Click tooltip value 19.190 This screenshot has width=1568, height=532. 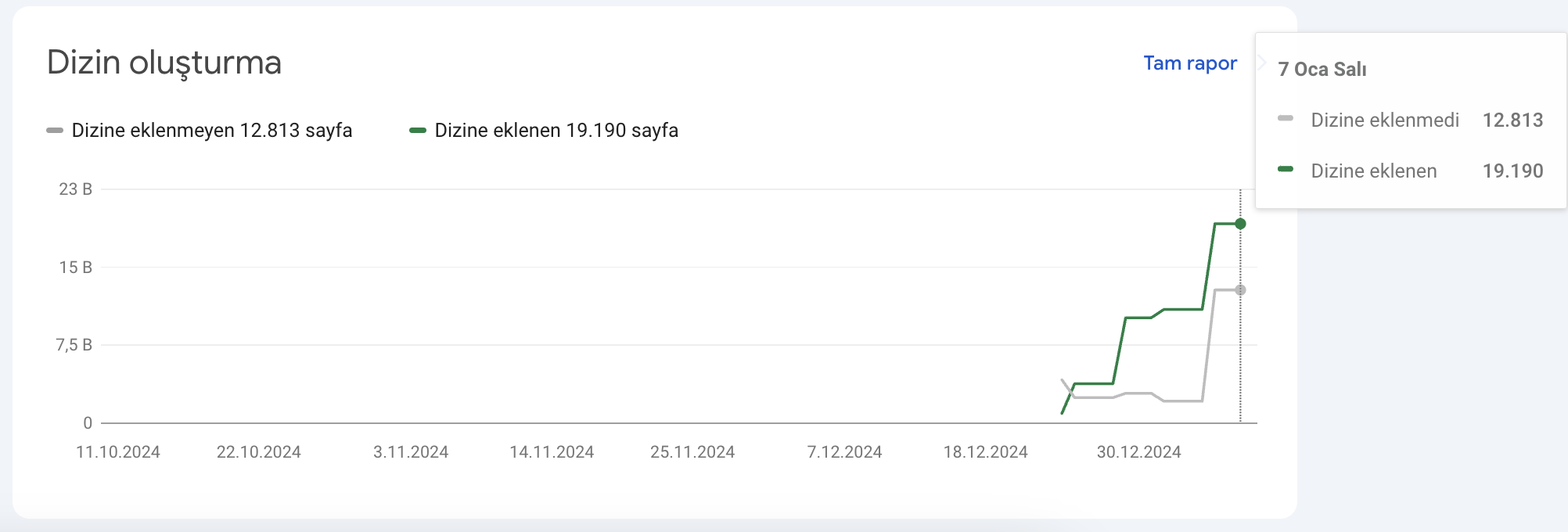click(1512, 171)
